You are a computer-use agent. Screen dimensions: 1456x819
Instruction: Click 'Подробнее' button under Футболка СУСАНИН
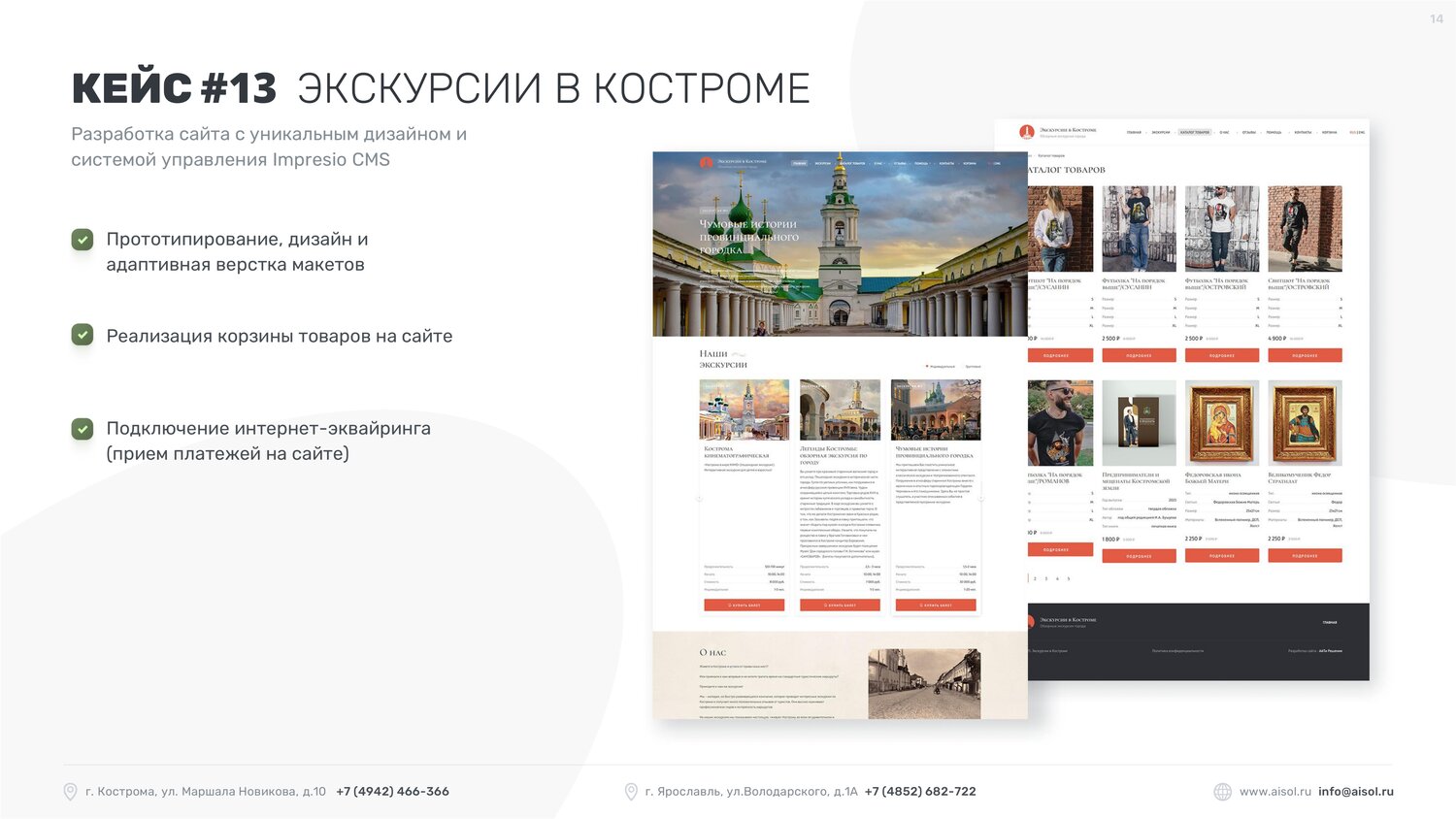1139,355
